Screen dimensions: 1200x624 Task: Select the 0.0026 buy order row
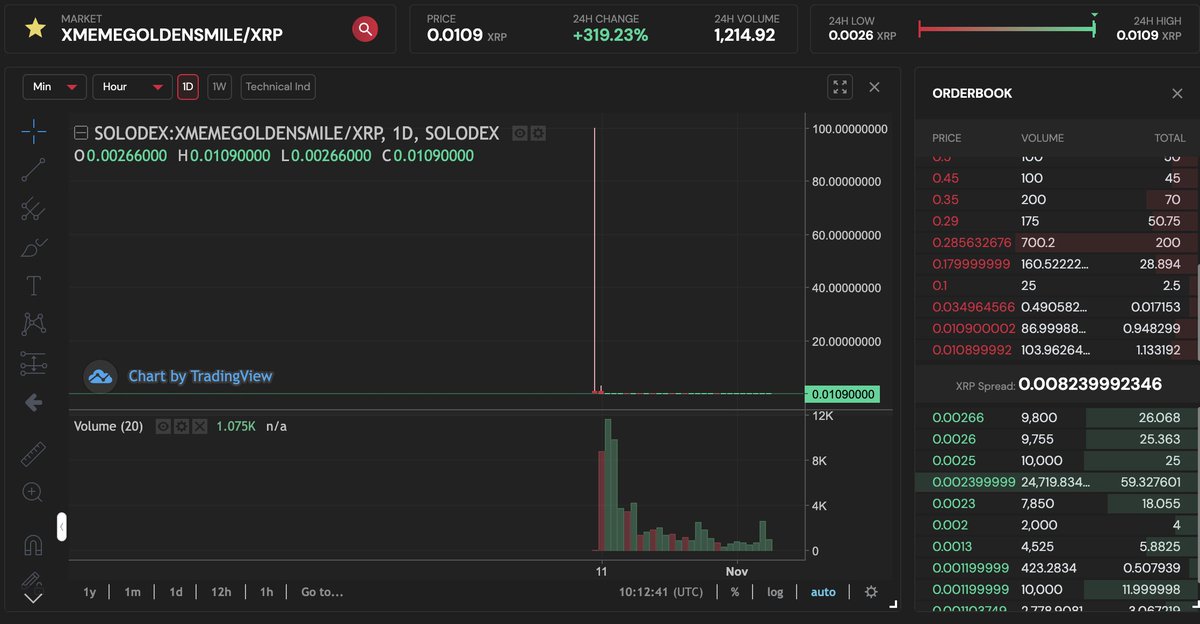1057,439
